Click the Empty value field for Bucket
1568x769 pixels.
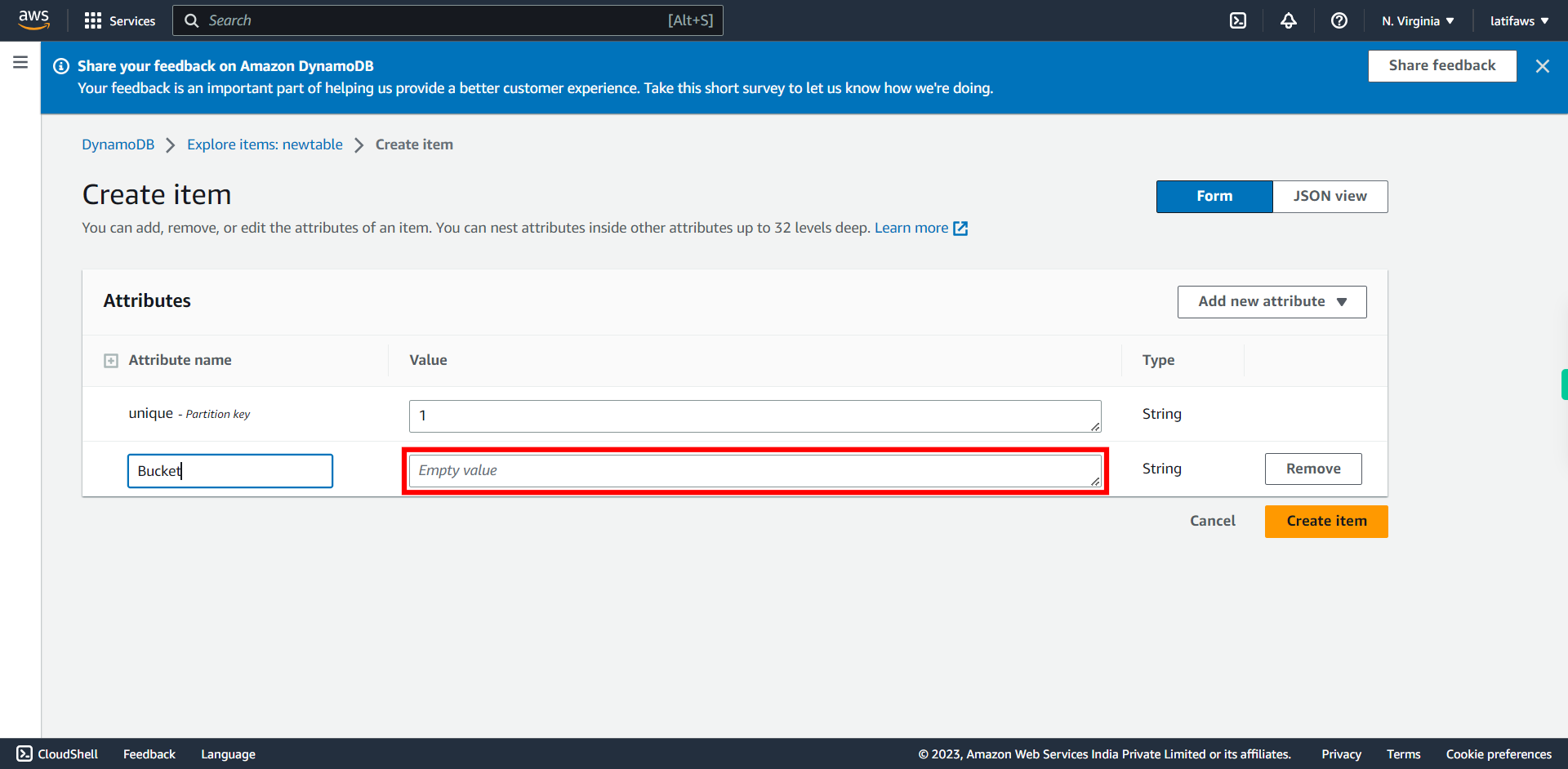click(x=755, y=471)
